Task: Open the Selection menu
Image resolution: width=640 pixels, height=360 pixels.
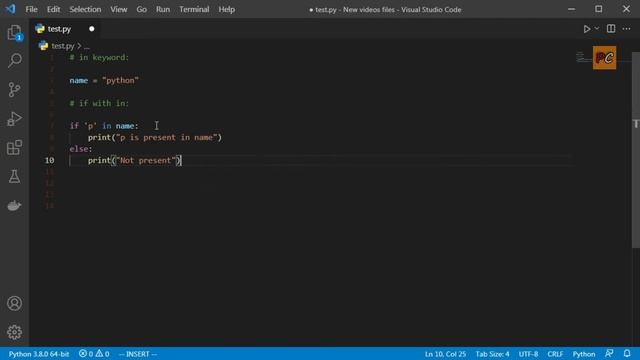Action: click(x=85, y=9)
